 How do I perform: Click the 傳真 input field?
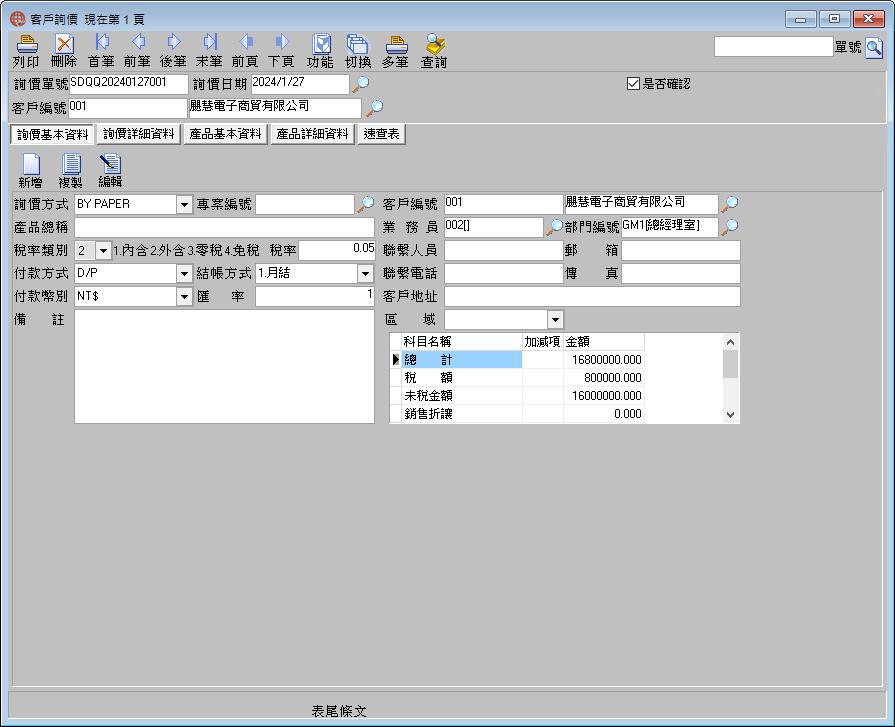click(681, 273)
